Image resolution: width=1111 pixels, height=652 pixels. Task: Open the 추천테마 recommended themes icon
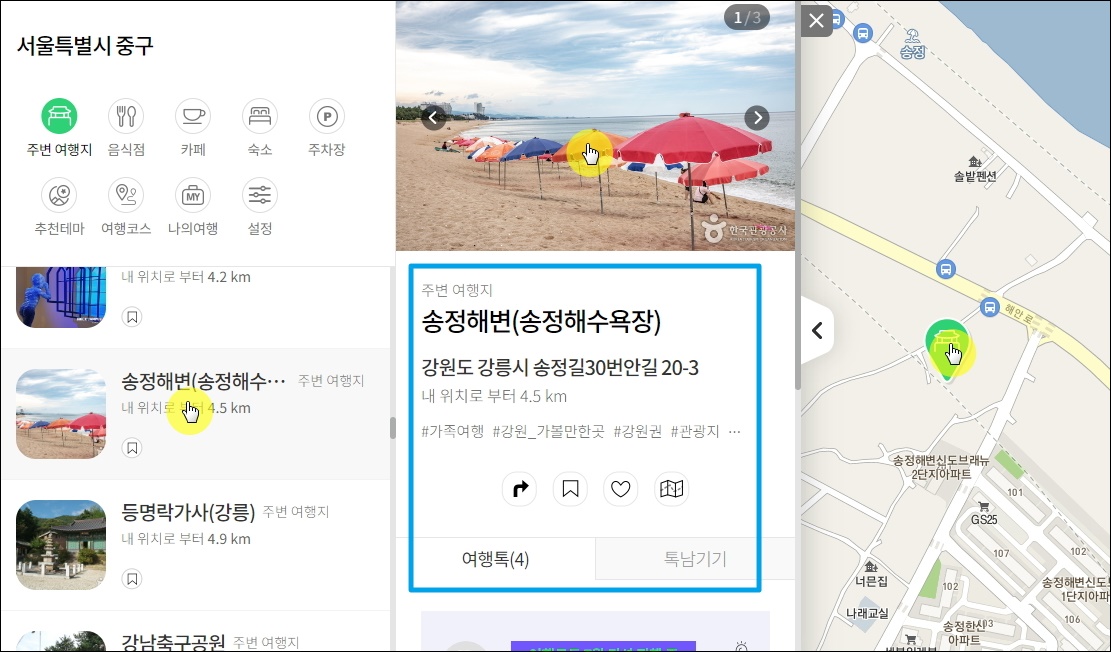[x=59, y=195]
